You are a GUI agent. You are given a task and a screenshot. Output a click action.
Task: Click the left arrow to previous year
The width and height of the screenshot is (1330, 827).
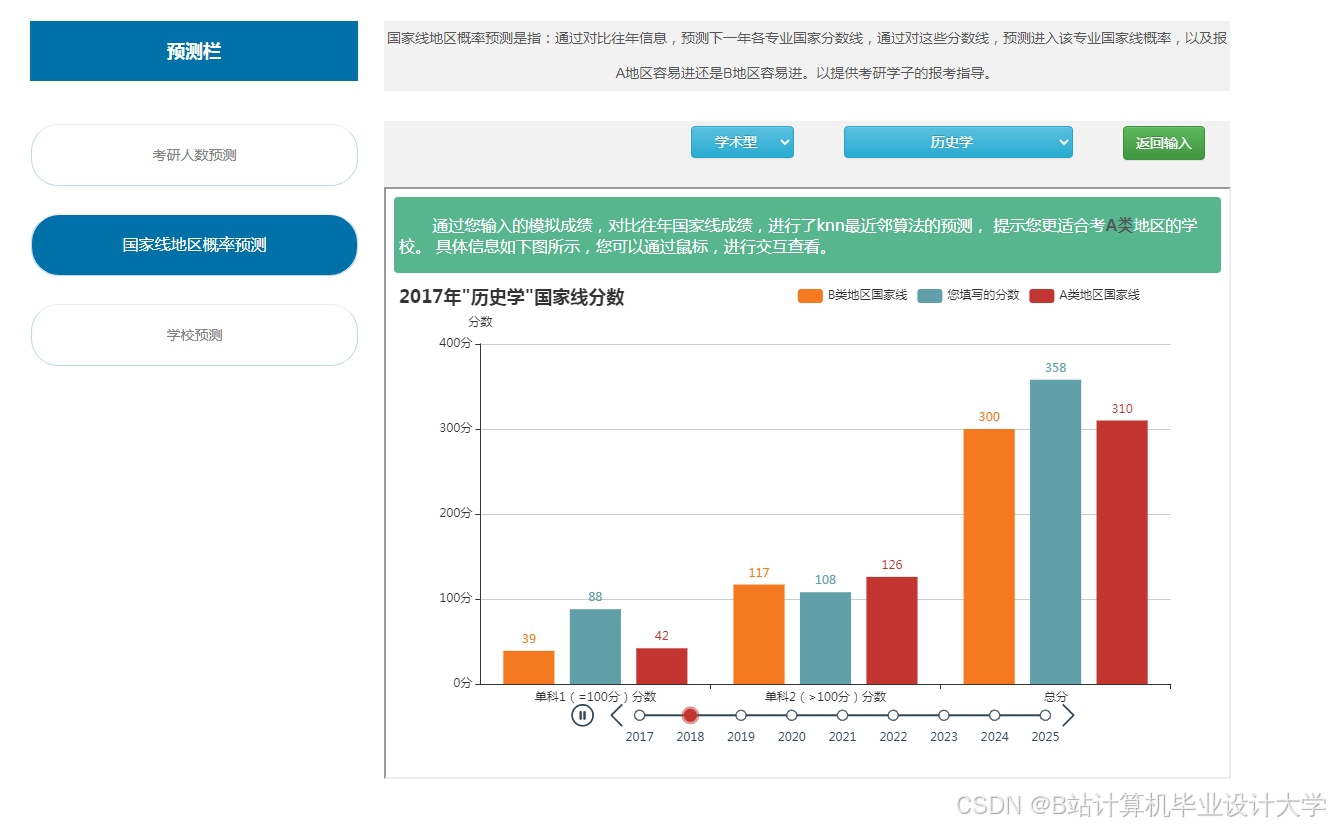tap(616, 715)
